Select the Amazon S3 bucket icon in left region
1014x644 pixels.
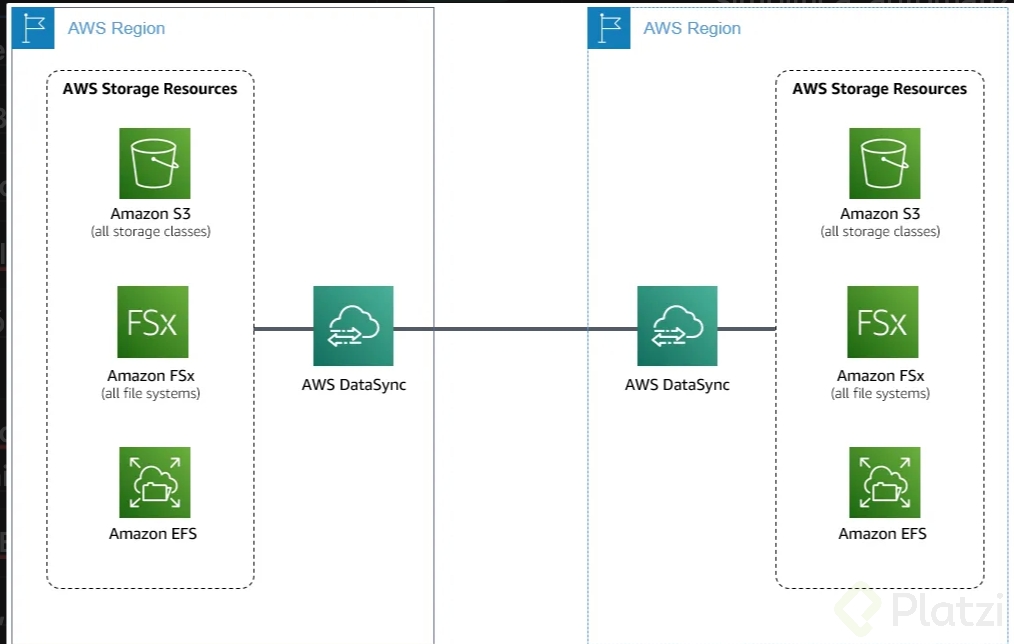click(x=155, y=163)
